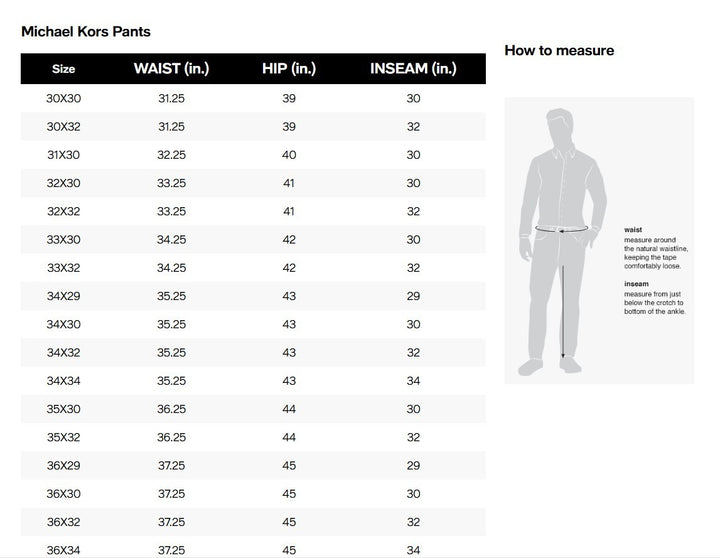
Task: Click the How to measure heading
Action: tap(559, 51)
